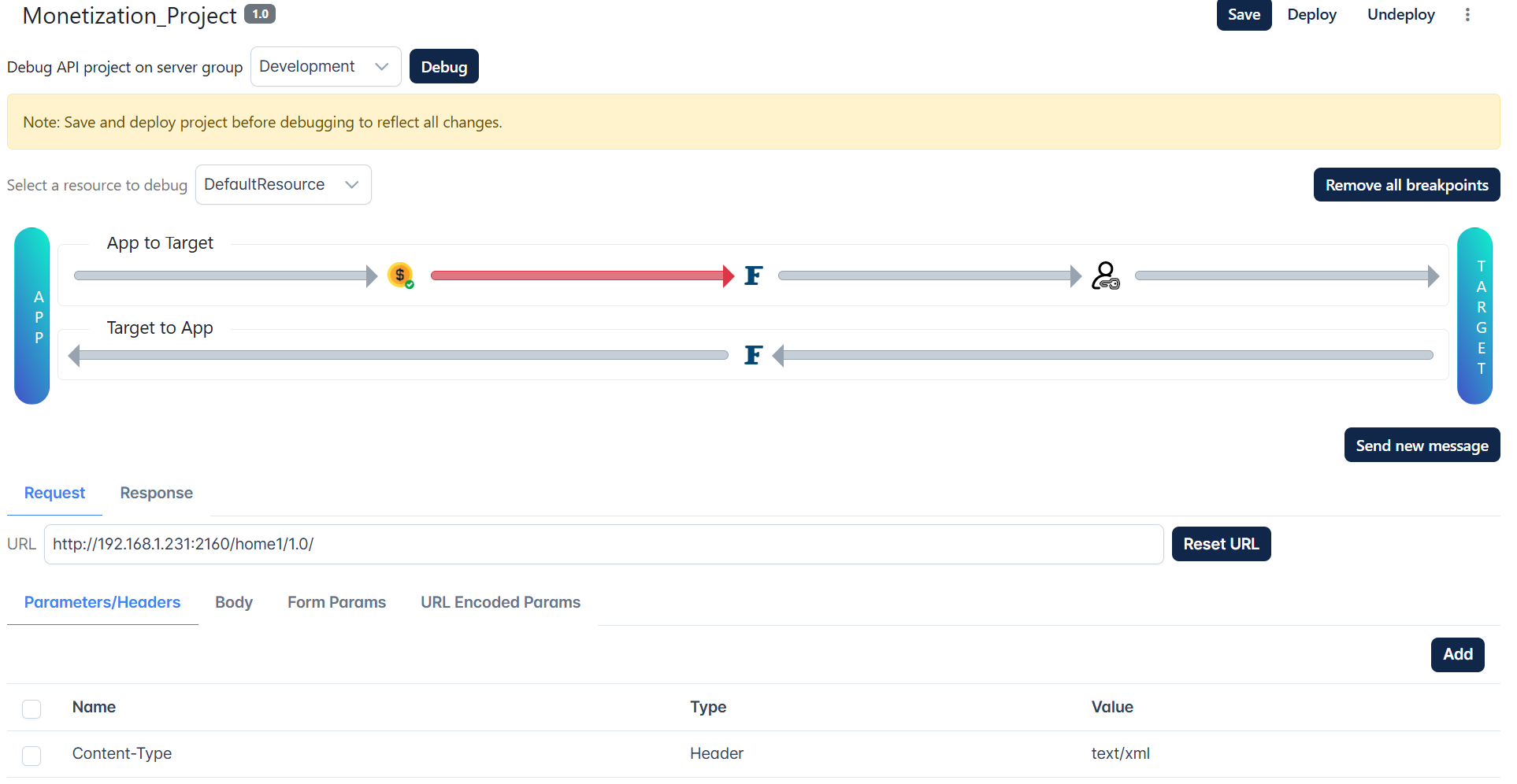Click the monetization dollar coin policy icon
This screenshot has height=784, width=1517.
tap(400, 276)
